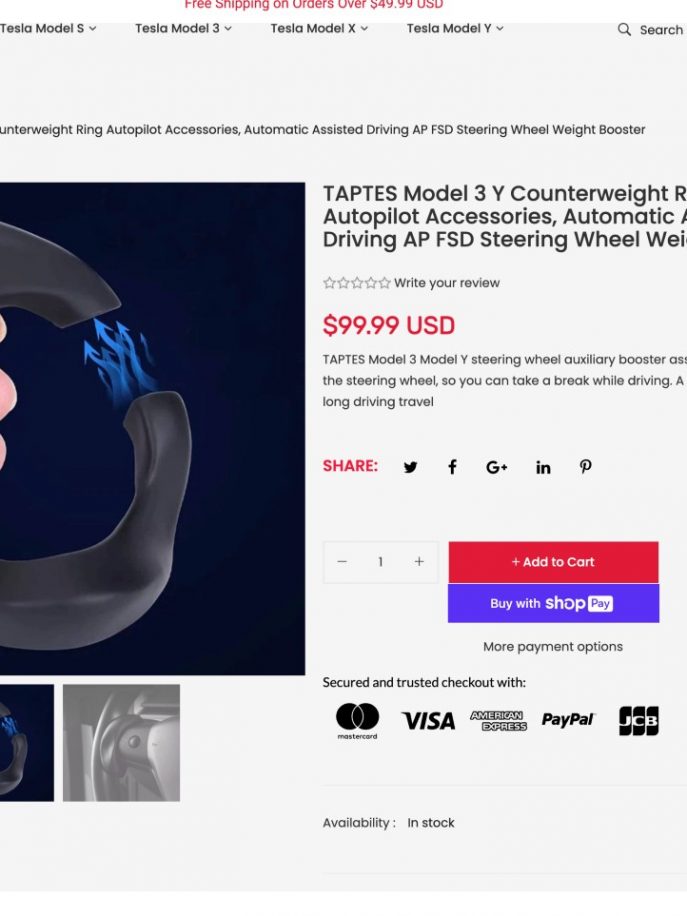This screenshot has width=687, height=916.
Task: Click the quantity input field
Action: click(380, 561)
